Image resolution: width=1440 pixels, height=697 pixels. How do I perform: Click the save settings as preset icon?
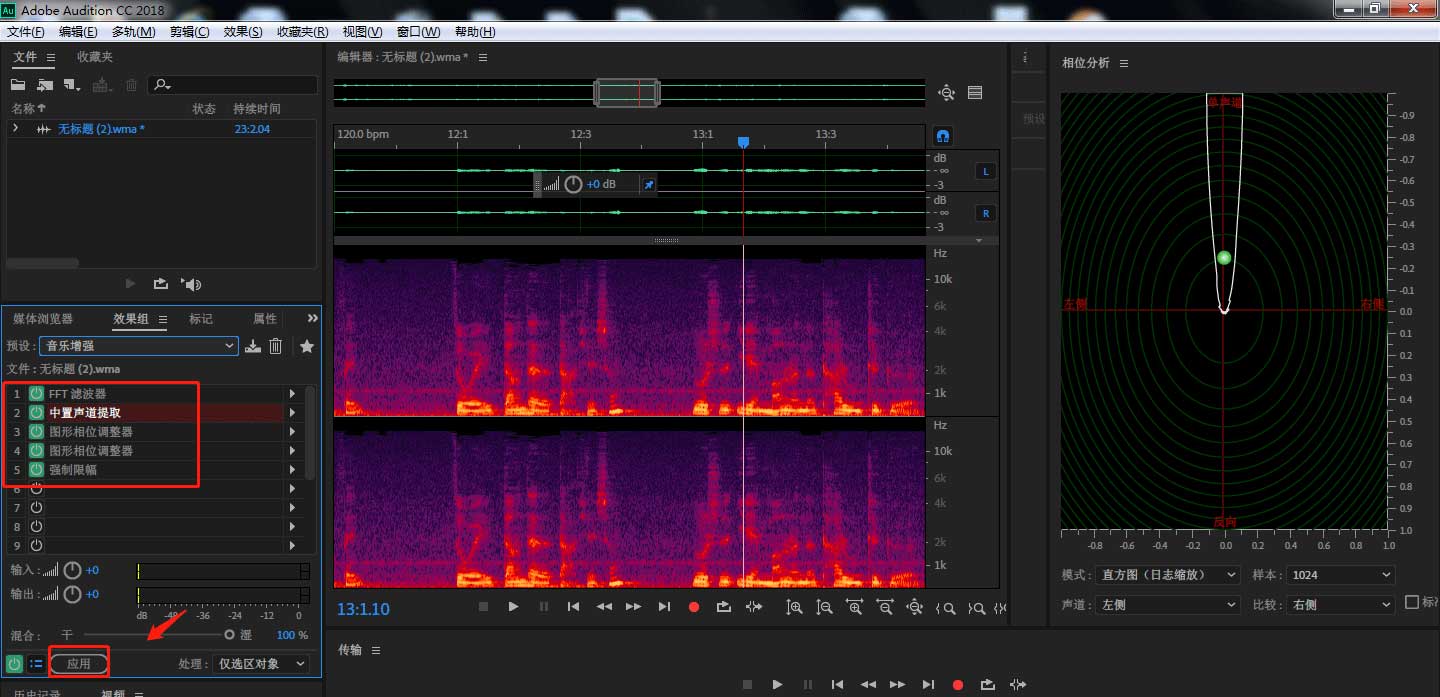253,345
